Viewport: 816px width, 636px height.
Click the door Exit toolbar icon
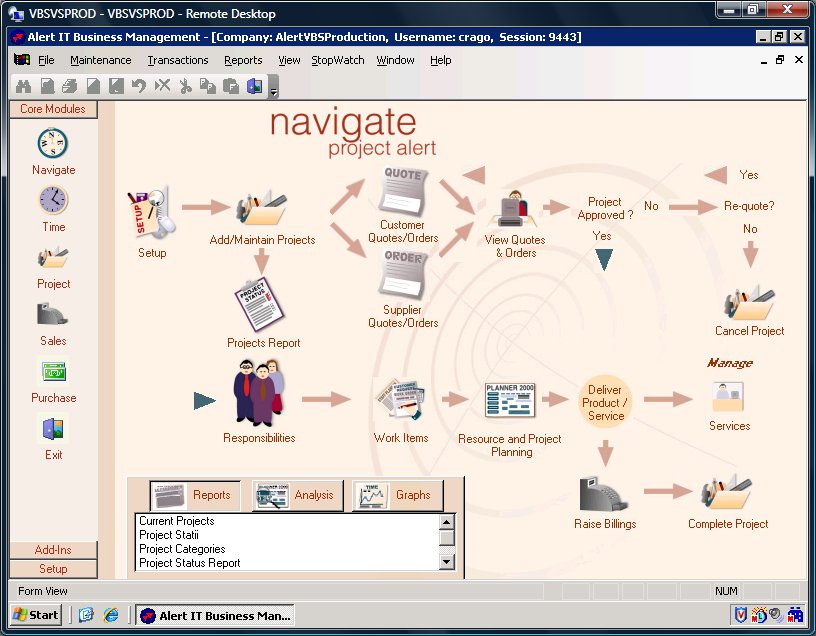(x=254, y=86)
